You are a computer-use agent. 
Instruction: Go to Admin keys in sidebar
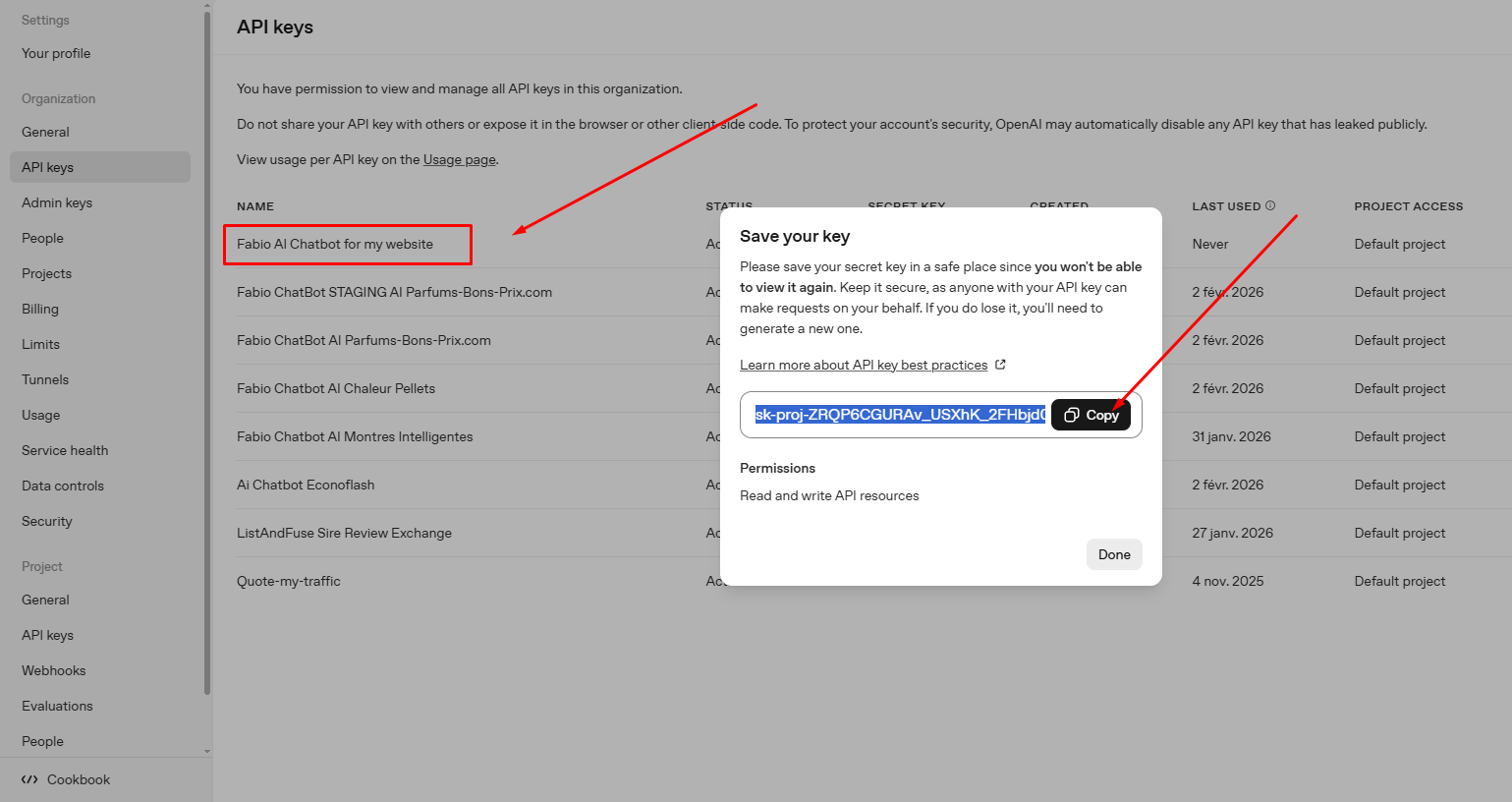(x=57, y=202)
